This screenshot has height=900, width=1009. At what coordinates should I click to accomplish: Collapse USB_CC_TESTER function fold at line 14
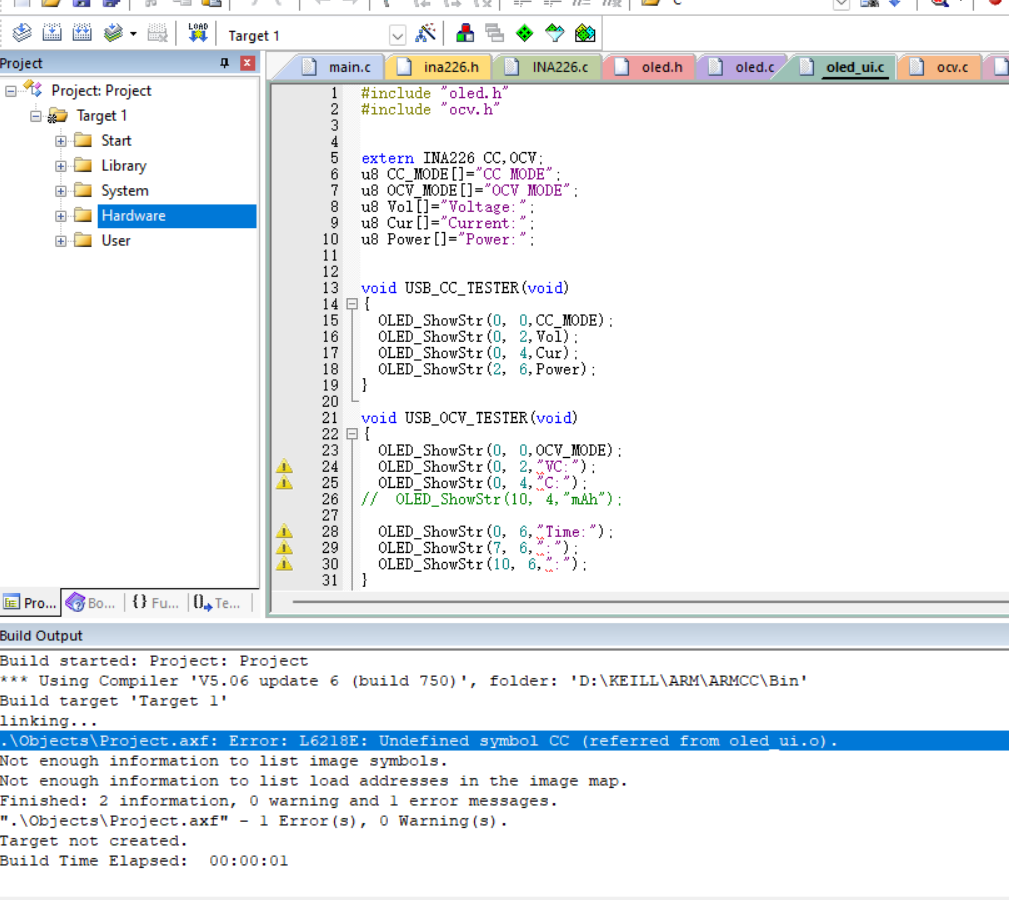click(352, 304)
